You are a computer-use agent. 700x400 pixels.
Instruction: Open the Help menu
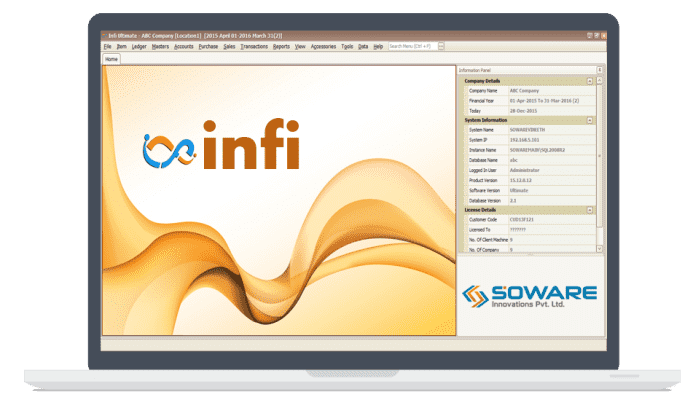click(378, 46)
